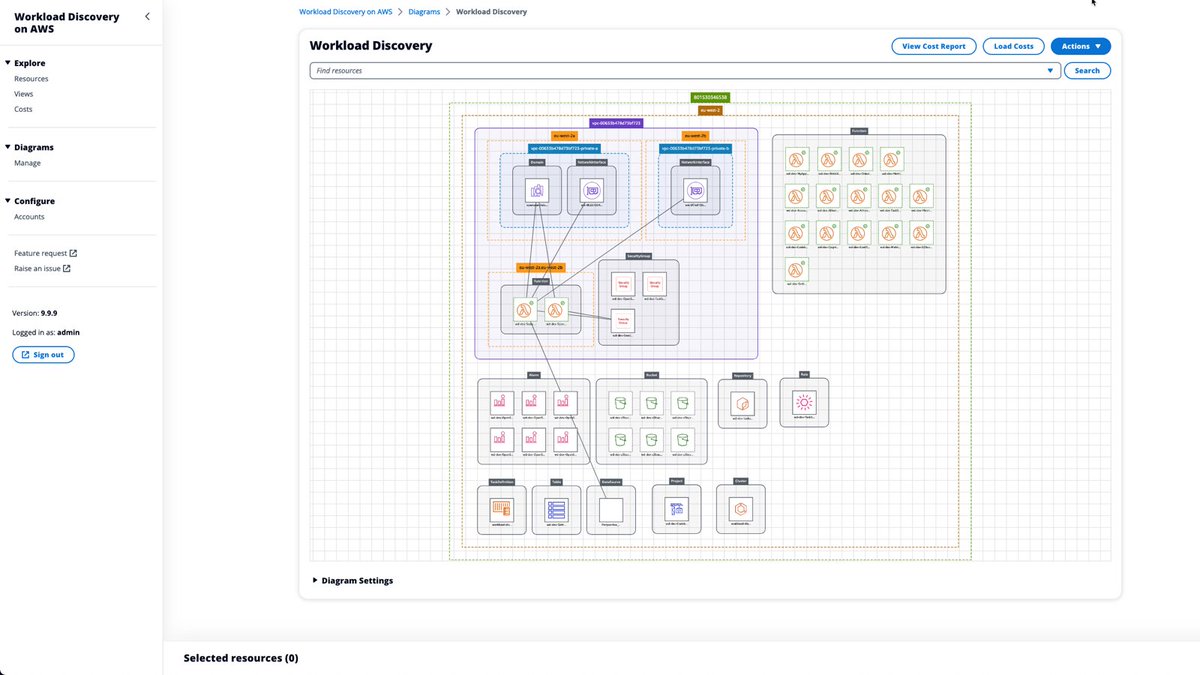Select first alarm icon in the Alarm group

[501, 402]
